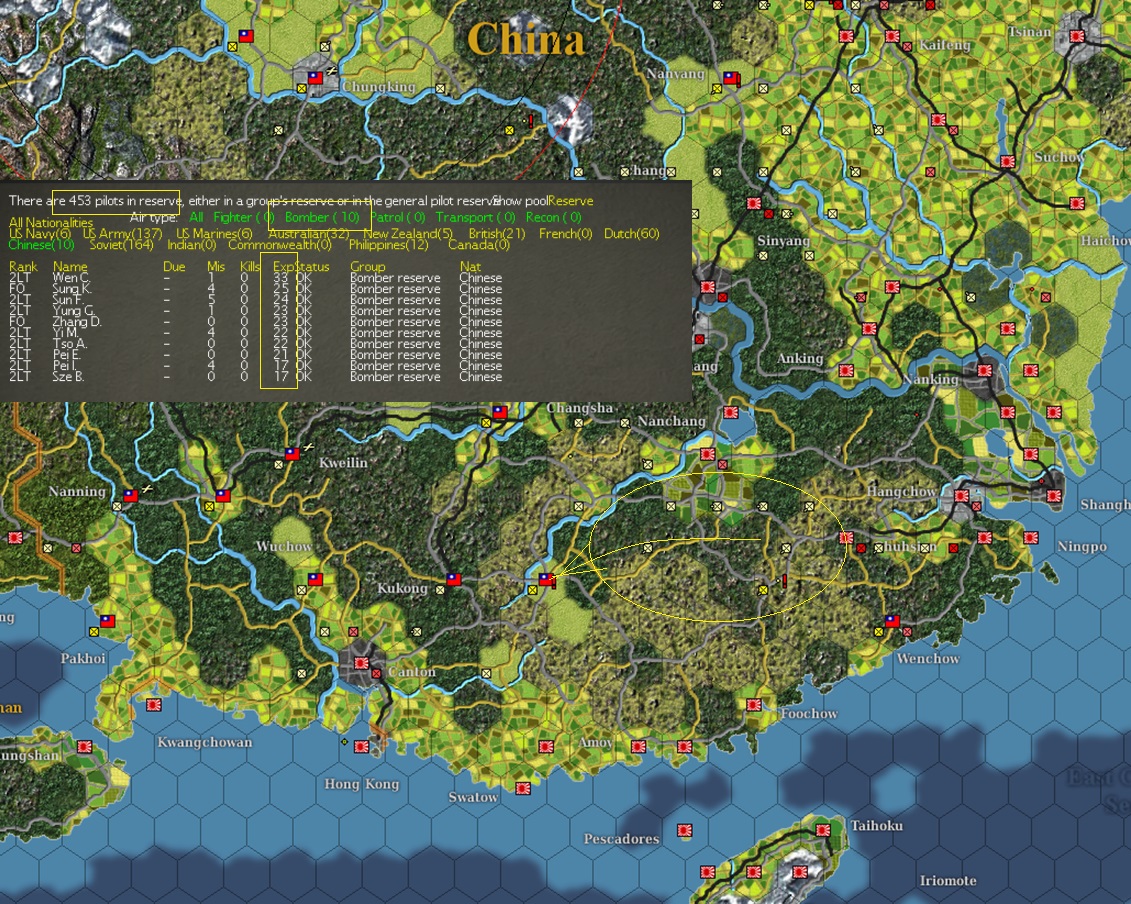Filter air type to All
Viewport: 1131px width, 904px height.
pyautogui.click(x=196, y=217)
